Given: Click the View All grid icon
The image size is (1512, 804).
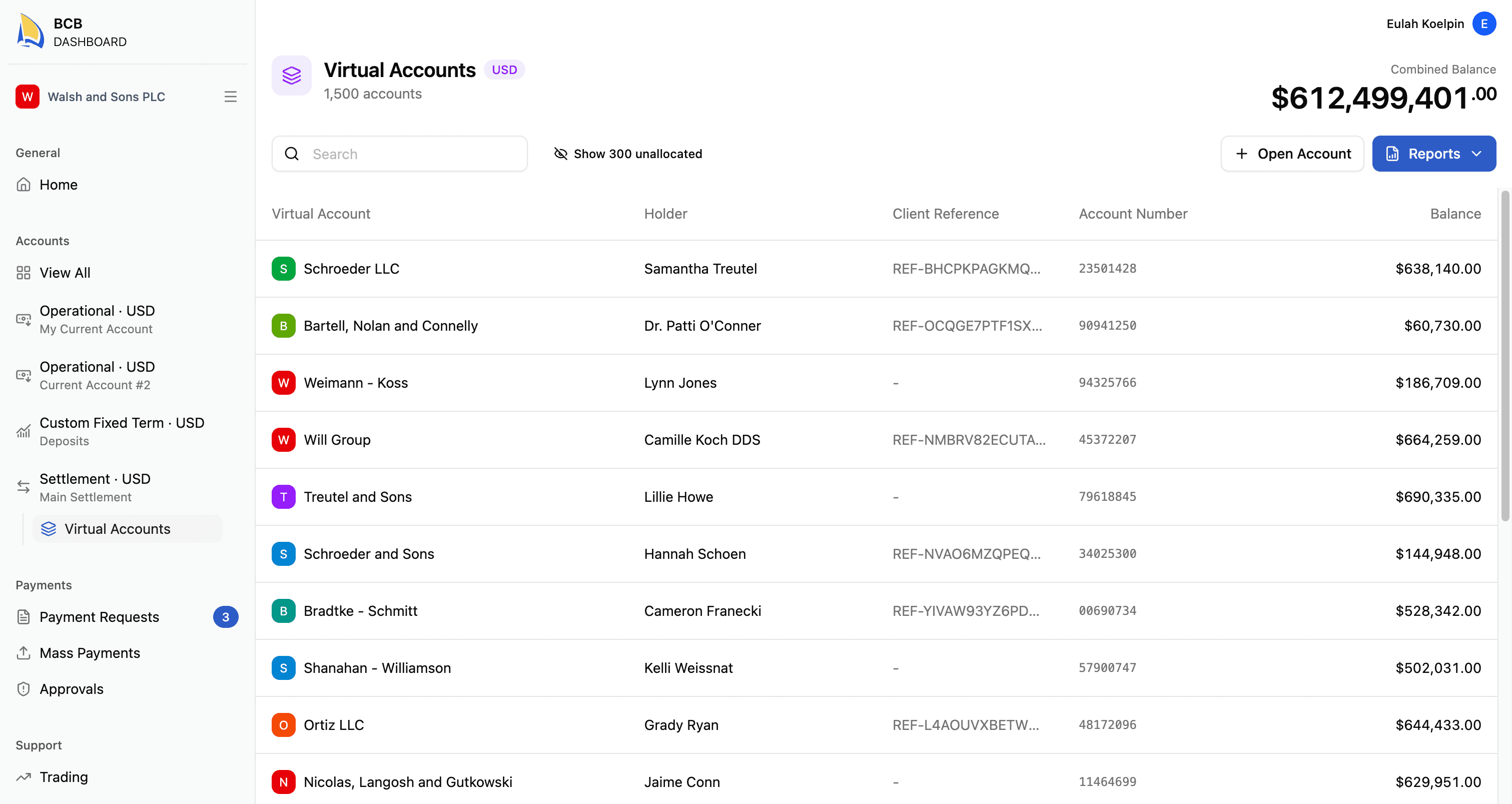Looking at the screenshot, I should tap(24, 273).
